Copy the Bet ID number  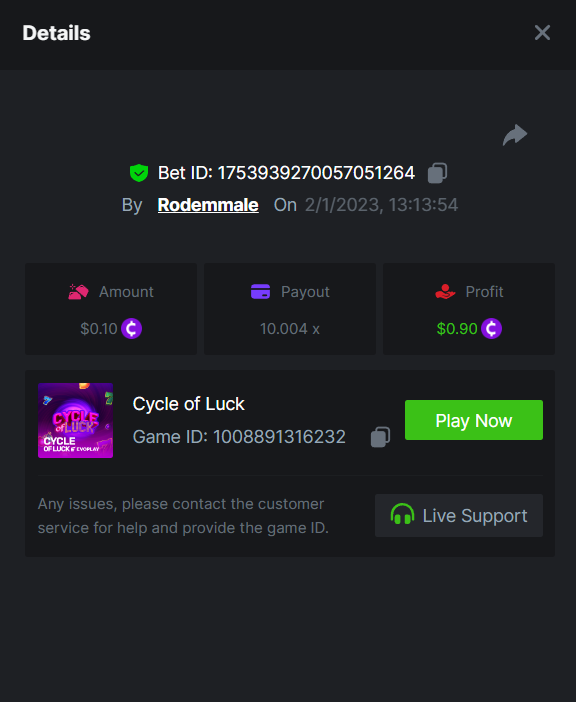(437, 173)
